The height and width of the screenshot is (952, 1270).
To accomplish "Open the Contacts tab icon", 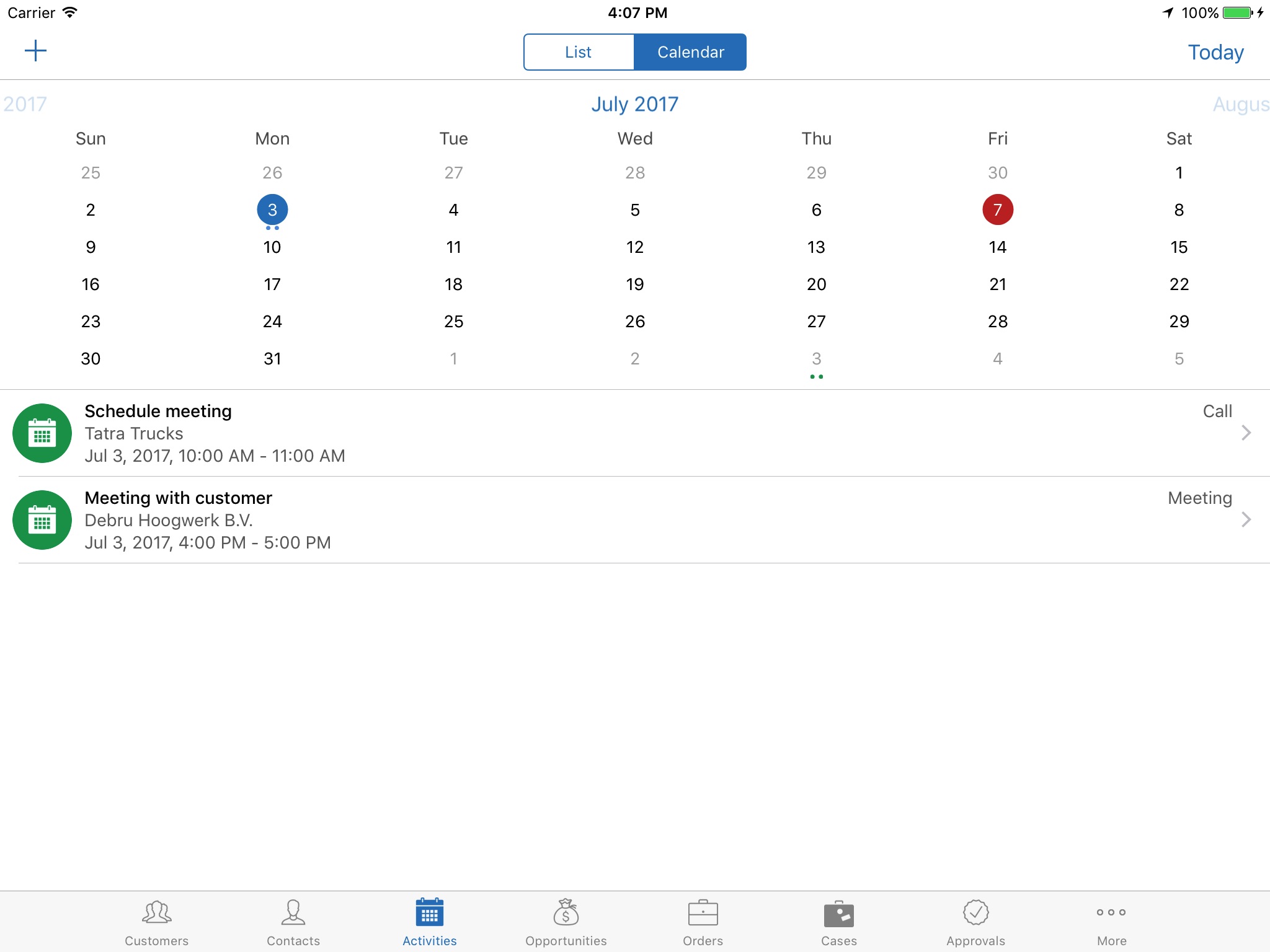I will (x=293, y=912).
